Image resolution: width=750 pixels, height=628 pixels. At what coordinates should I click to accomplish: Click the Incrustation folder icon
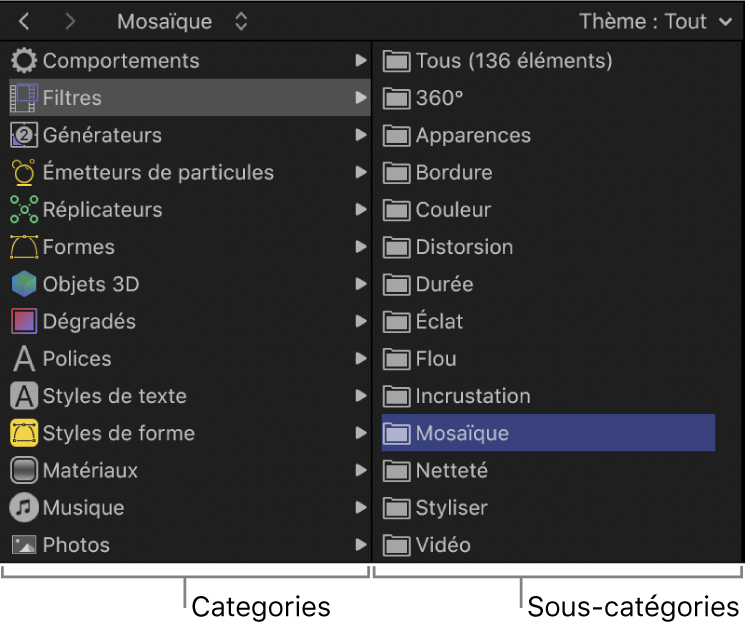tap(397, 397)
